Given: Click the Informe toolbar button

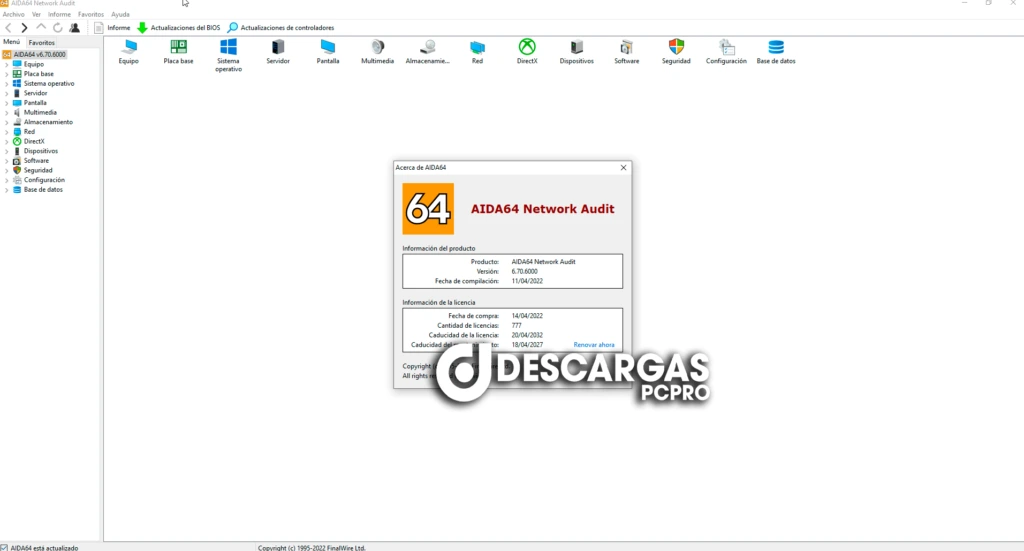Looking at the screenshot, I should tap(112, 28).
